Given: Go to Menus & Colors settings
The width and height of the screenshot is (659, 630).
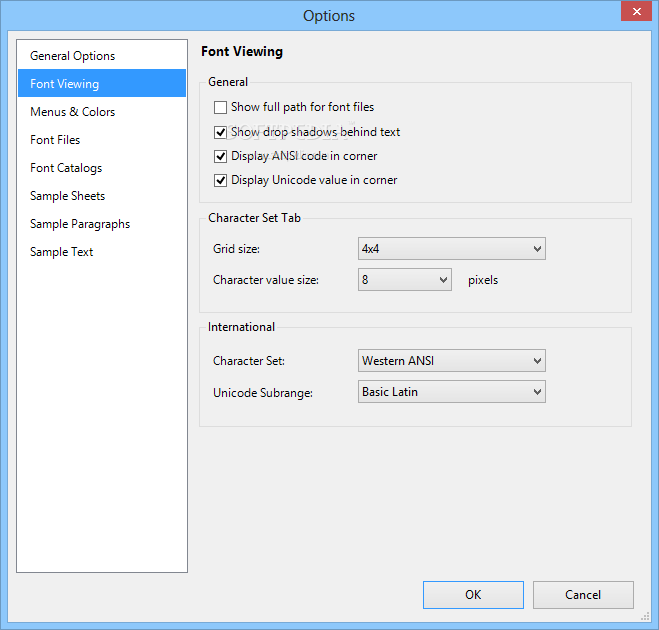Looking at the screenshot, I should point(102,112).
